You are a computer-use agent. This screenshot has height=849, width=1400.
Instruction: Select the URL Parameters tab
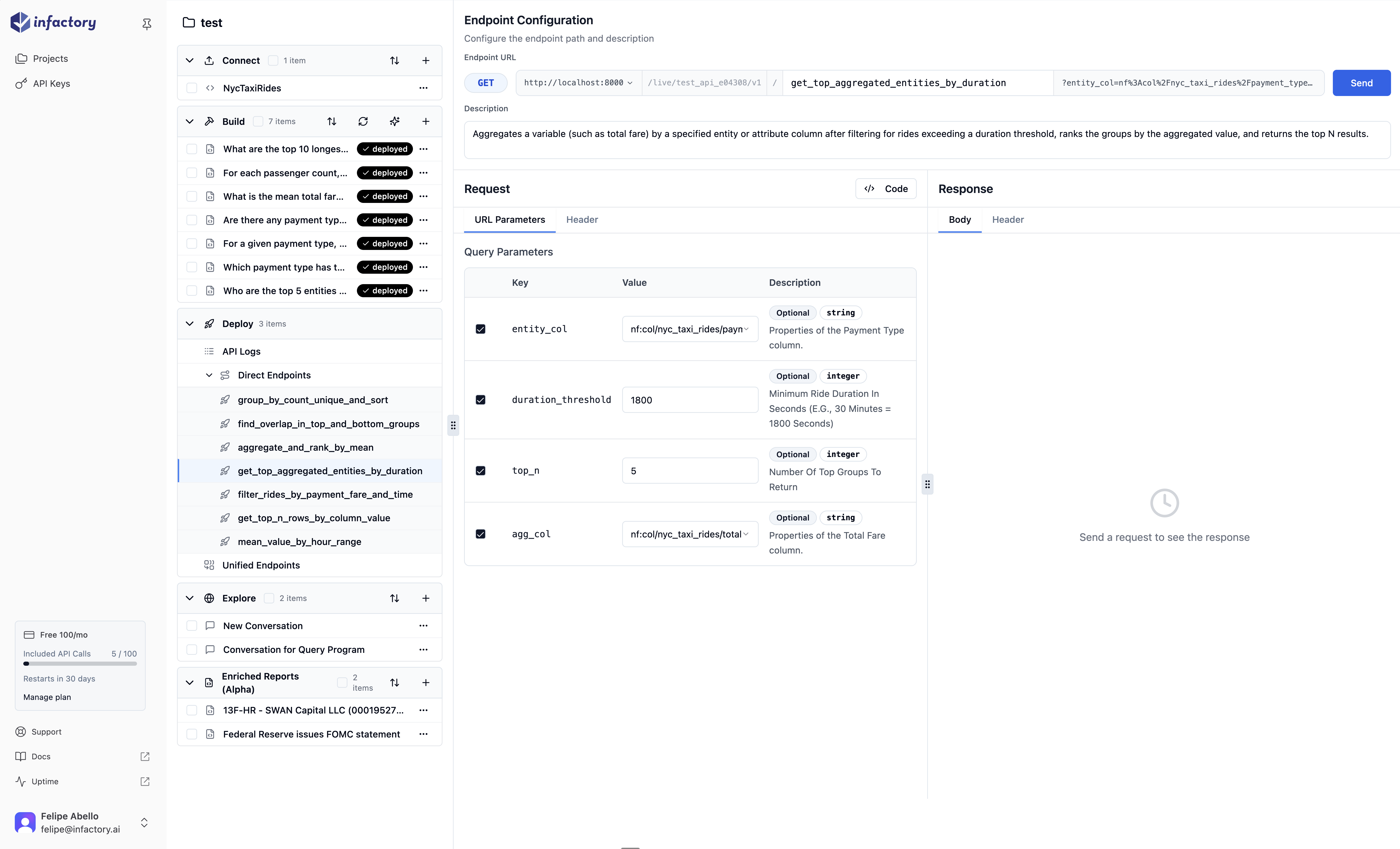tap(510, 219)
